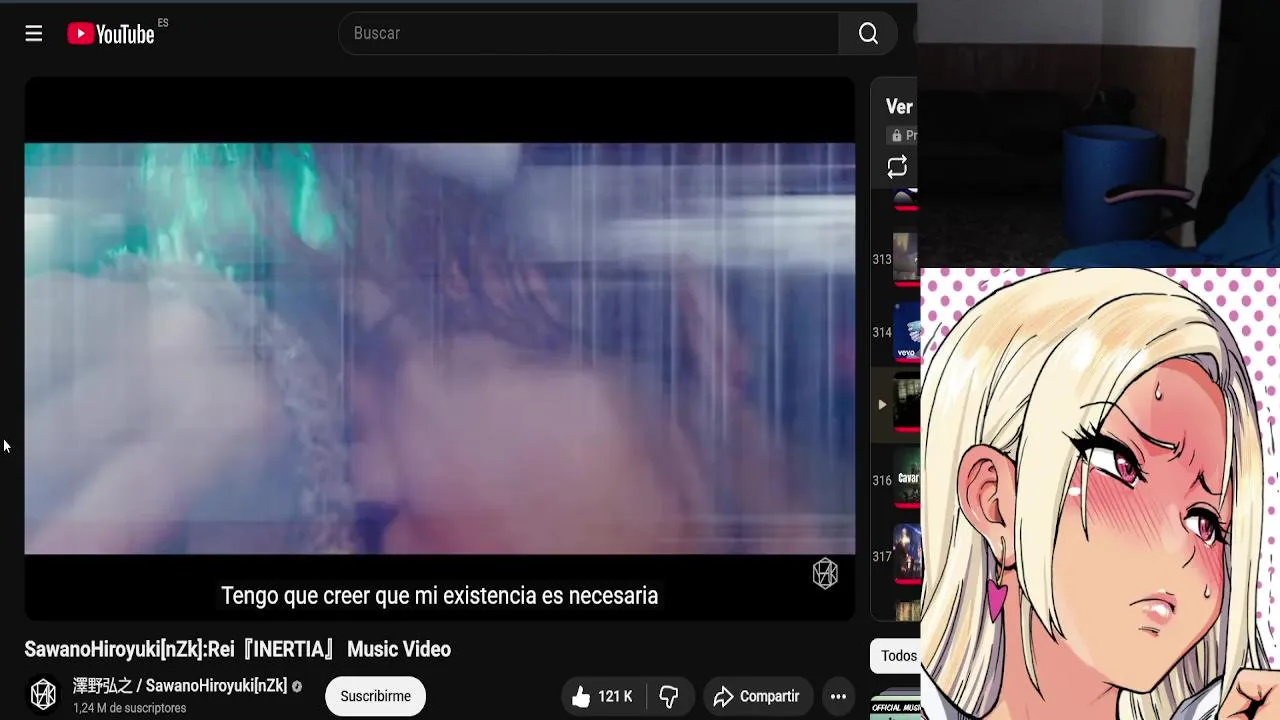Select playlist item 317 thumbnail

(x=906, y=556)
